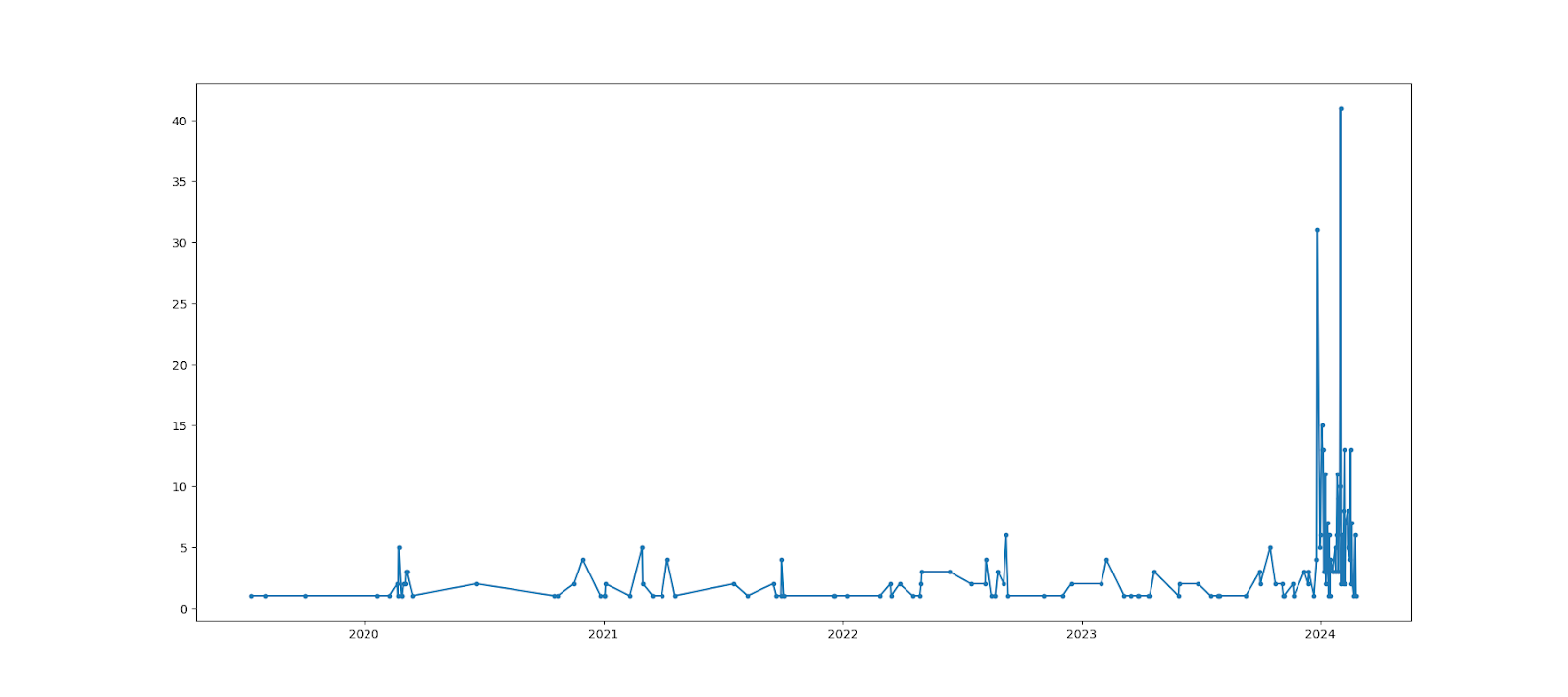
Task: Click the x-axis label 2024
Action: (1320, 634)
